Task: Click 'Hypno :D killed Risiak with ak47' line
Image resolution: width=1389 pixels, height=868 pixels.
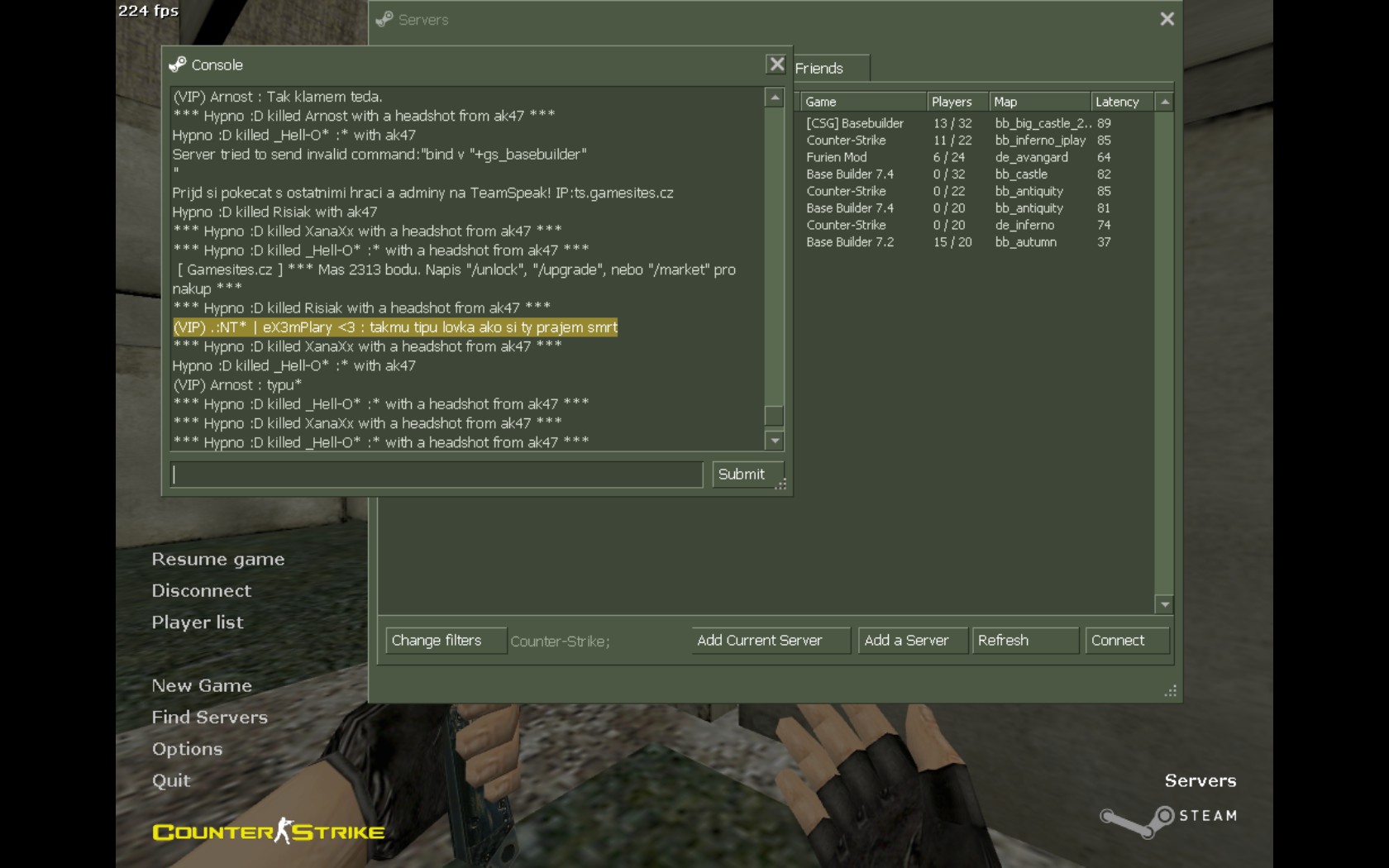Action: (274, 212)
